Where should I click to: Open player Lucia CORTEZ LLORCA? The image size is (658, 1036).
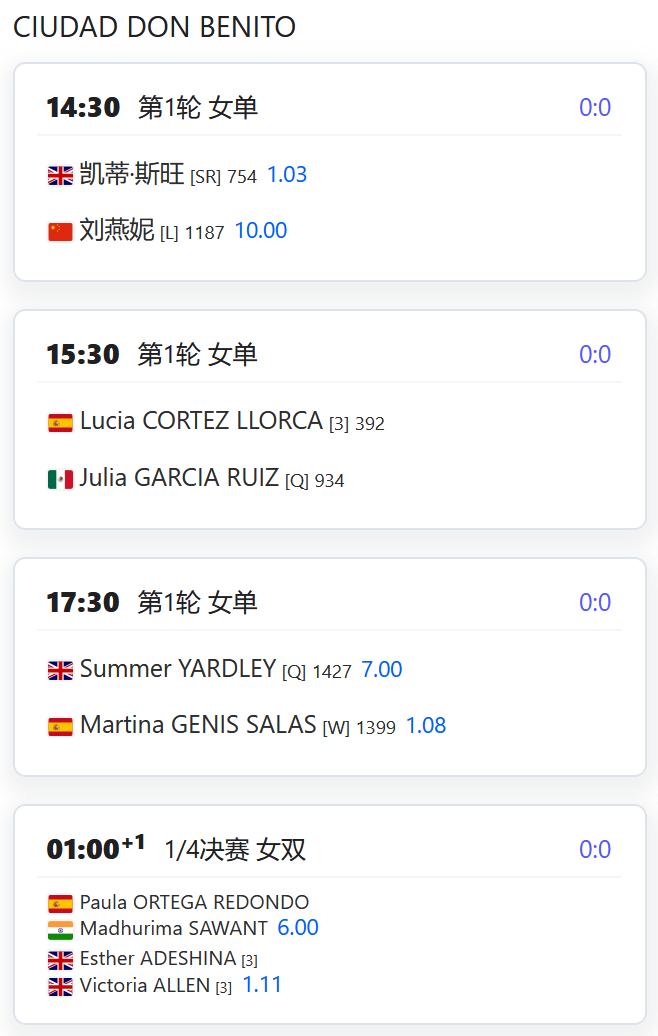pos(201,421)
